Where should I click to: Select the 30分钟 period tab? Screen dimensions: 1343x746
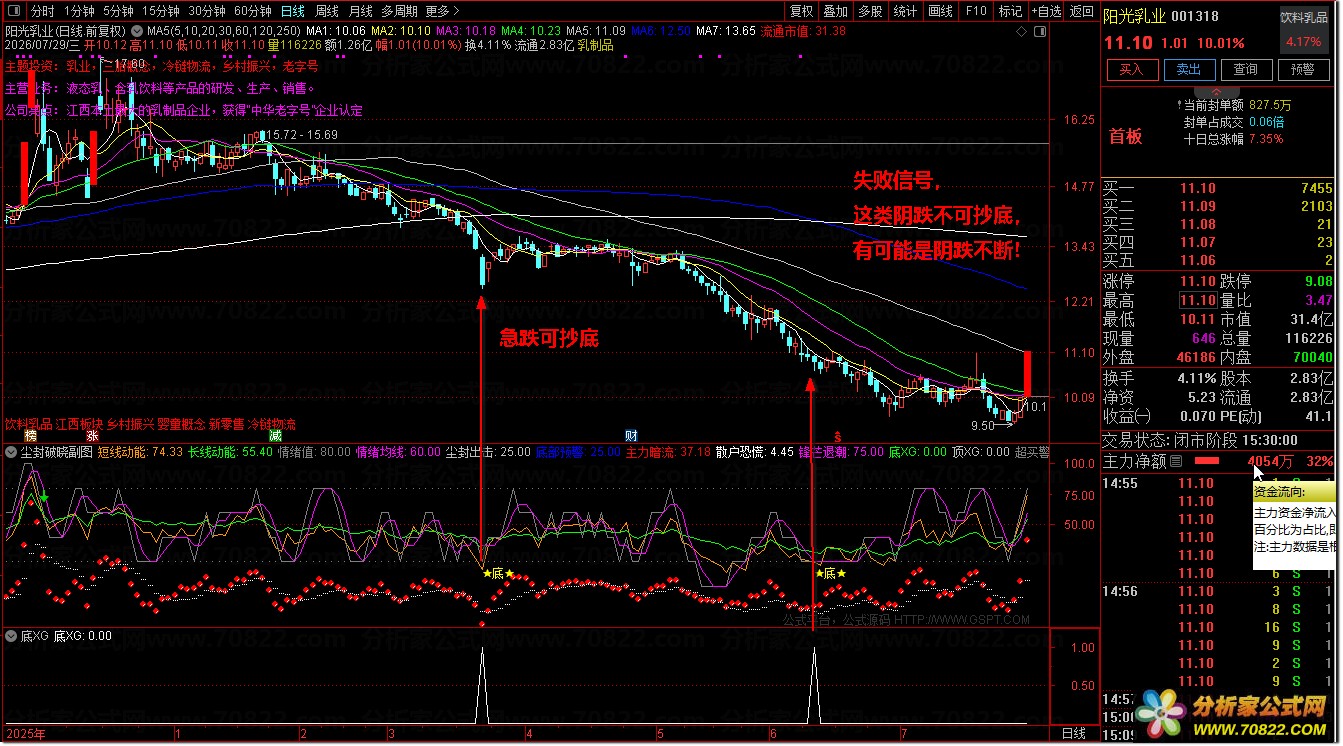click(207, 11)
